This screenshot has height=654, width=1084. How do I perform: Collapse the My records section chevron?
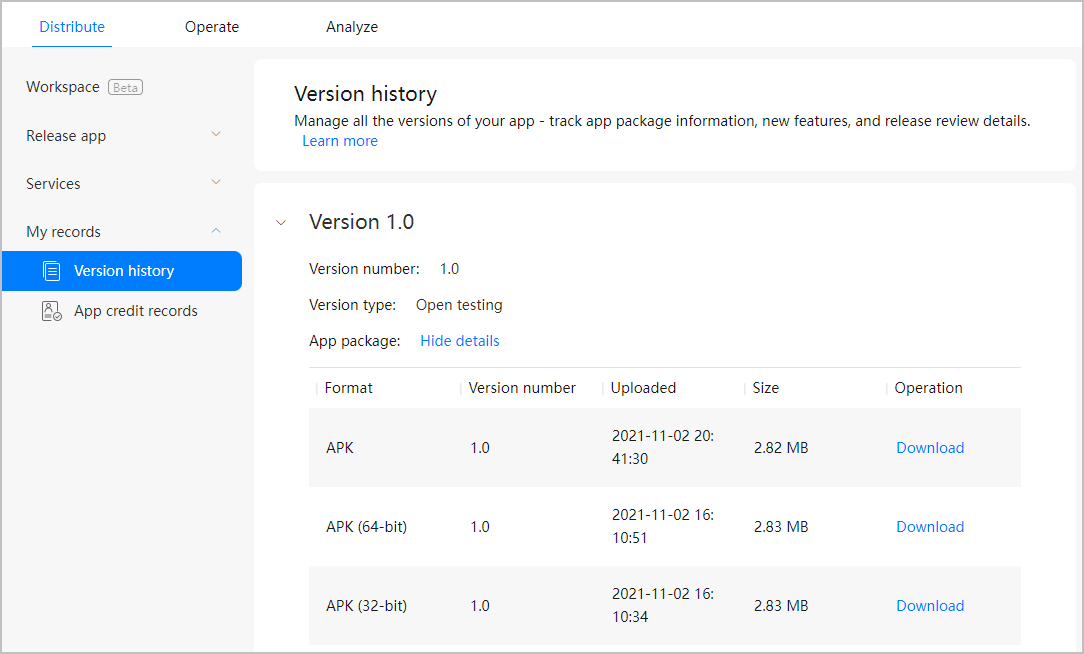[x=216, y=231]
